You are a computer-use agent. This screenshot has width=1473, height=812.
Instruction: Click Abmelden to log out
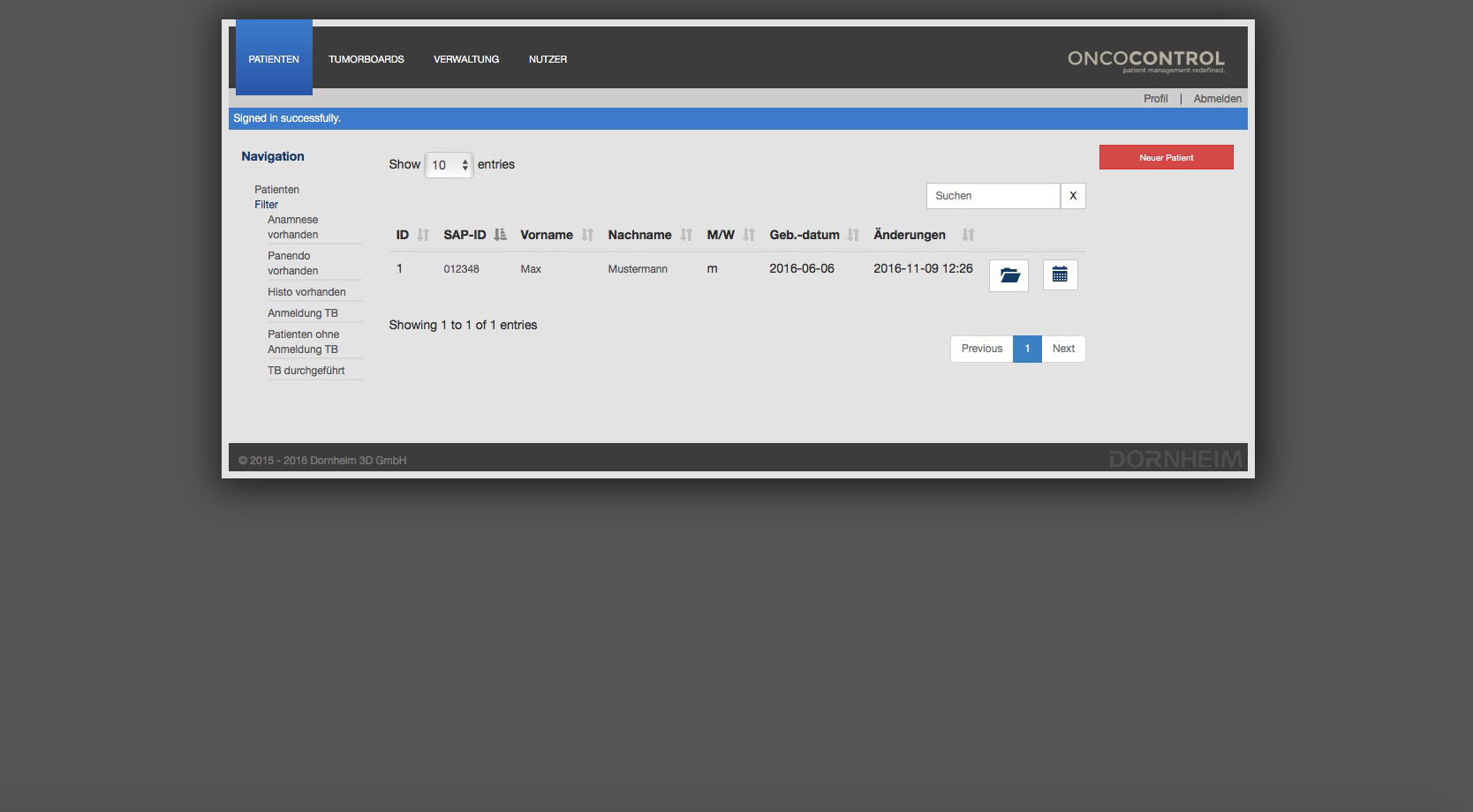(1217, 99)
